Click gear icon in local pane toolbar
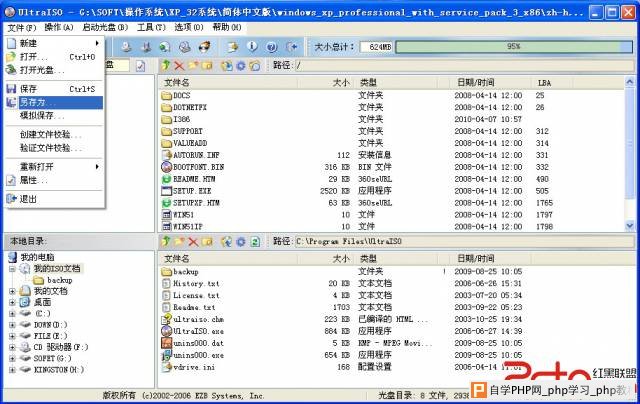This screenshot has width=640, height=404. (241, 242)
